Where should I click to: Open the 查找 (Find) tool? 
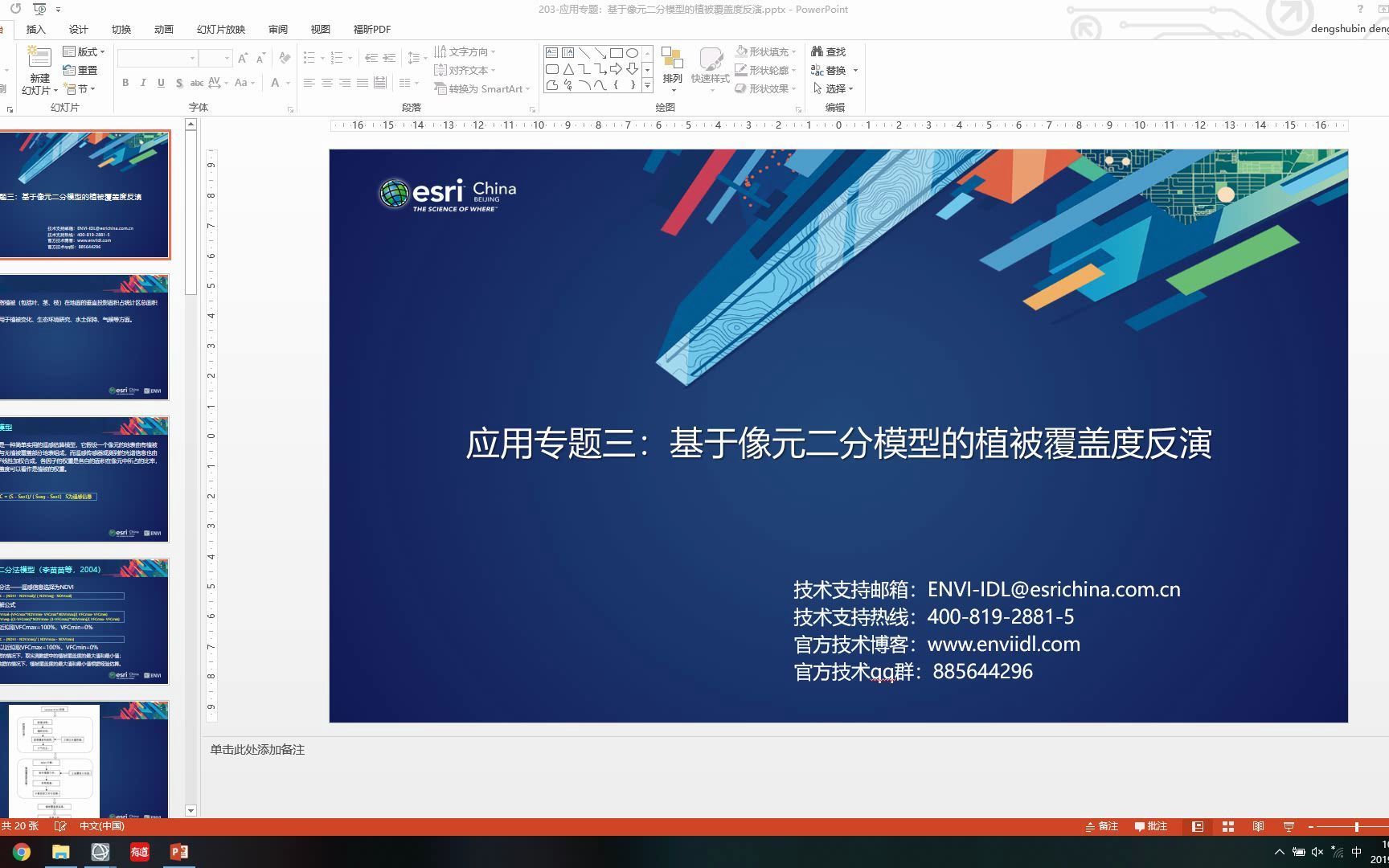click(x=829, y=51)
